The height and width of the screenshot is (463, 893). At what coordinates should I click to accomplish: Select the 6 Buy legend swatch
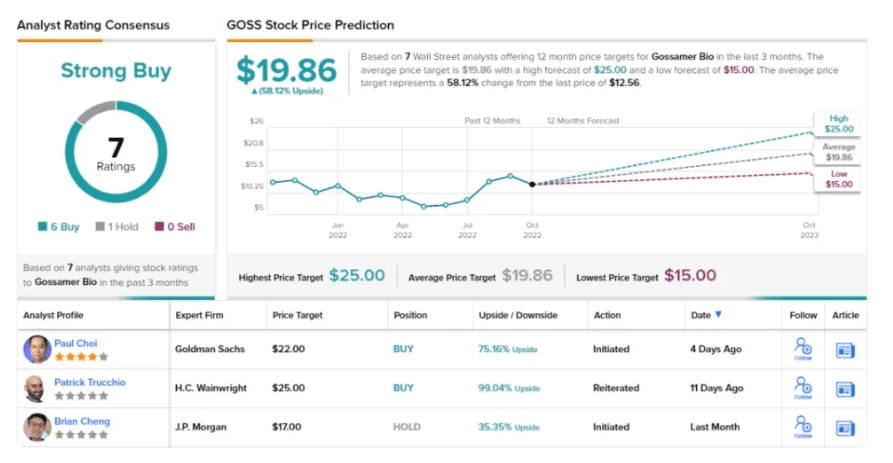point(42,227)
